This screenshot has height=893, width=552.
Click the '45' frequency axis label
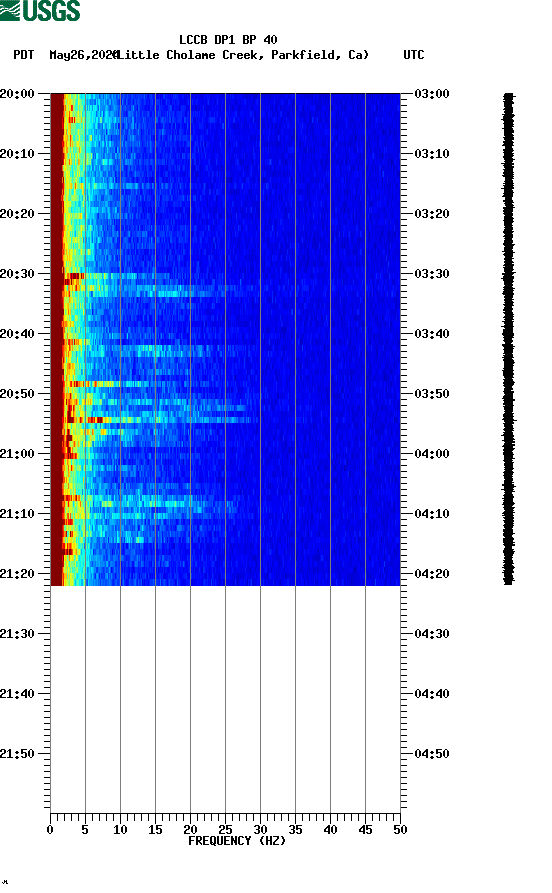[365, 830]
